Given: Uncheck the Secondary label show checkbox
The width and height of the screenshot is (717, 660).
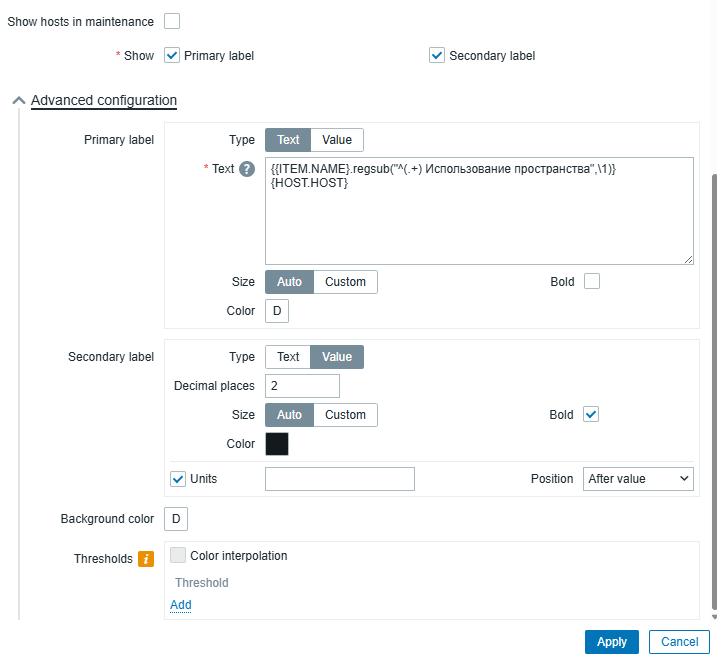Looking at the screenshot, I should (437, 56).
